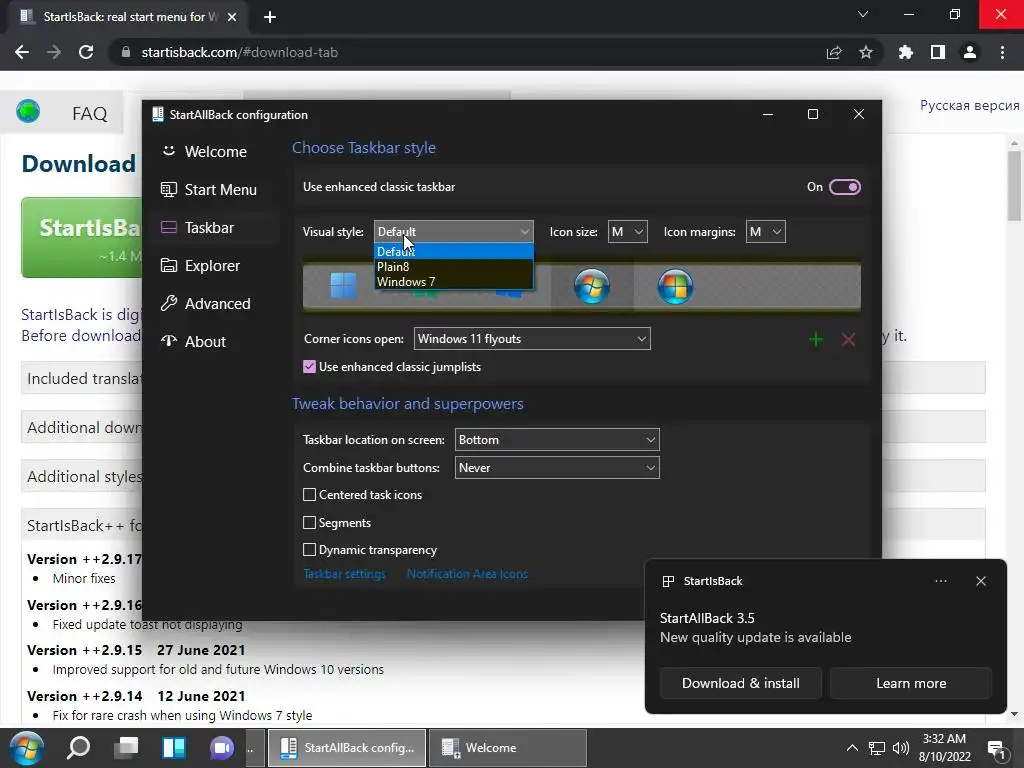Open Notification Area Icons link

[x=467, y=574]
